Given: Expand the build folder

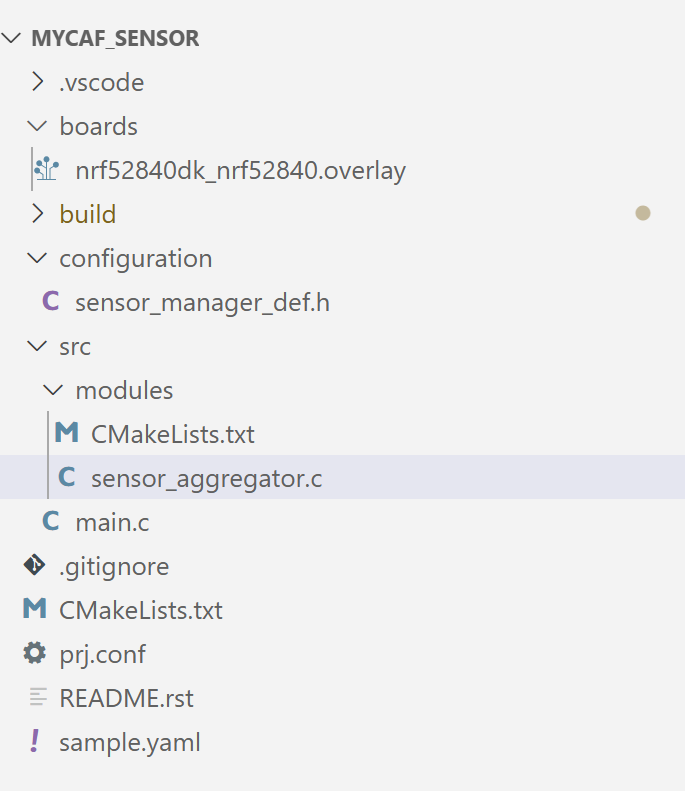Looking at the screenshot, I should click(x=38, y=214).
